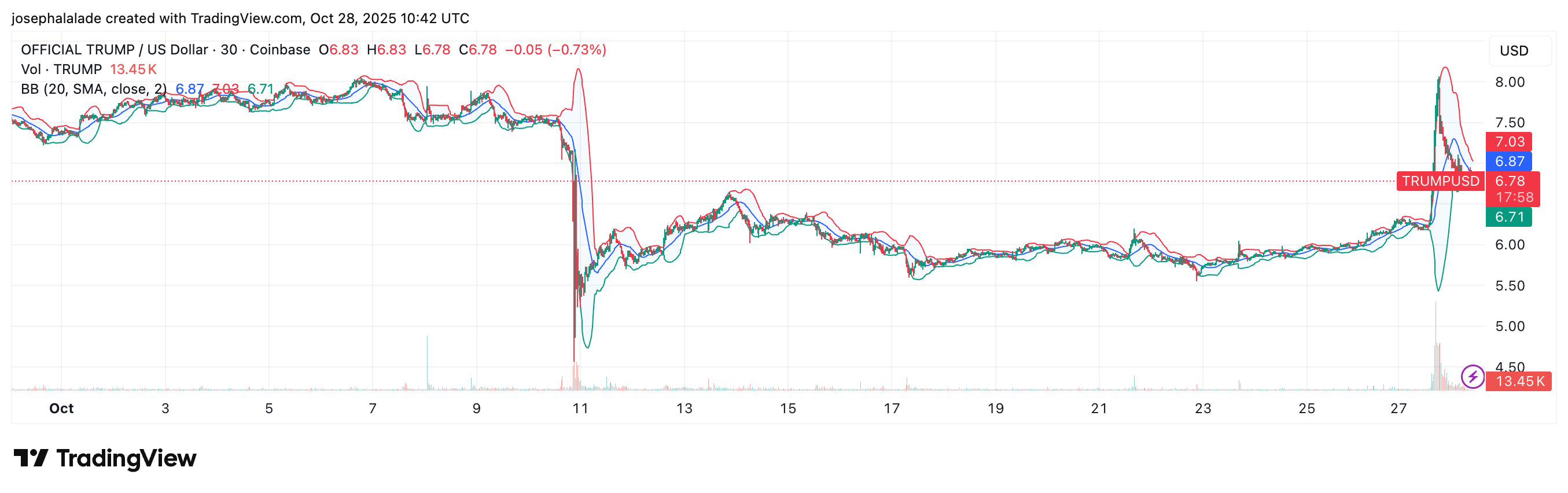Click the 6.78 current price countdown tag
The width and height of the screenshot is (1568, 493).
(1513, 189)
